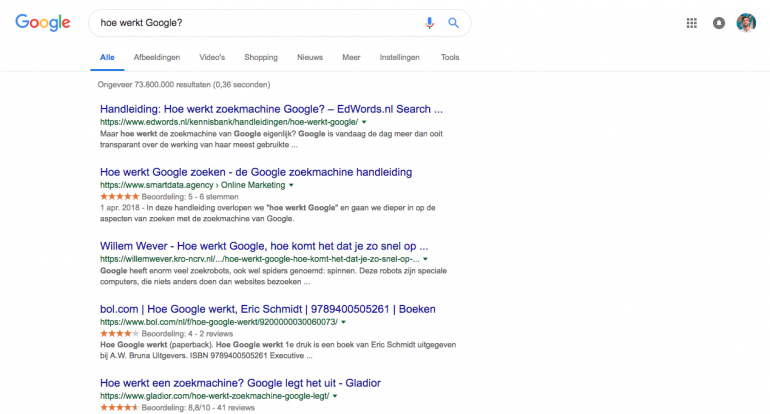Click the snippet starting 'Maar hoe werkt de zoekmachine'
The width and height of the screenshot is (770, 414).
point(271,139)
